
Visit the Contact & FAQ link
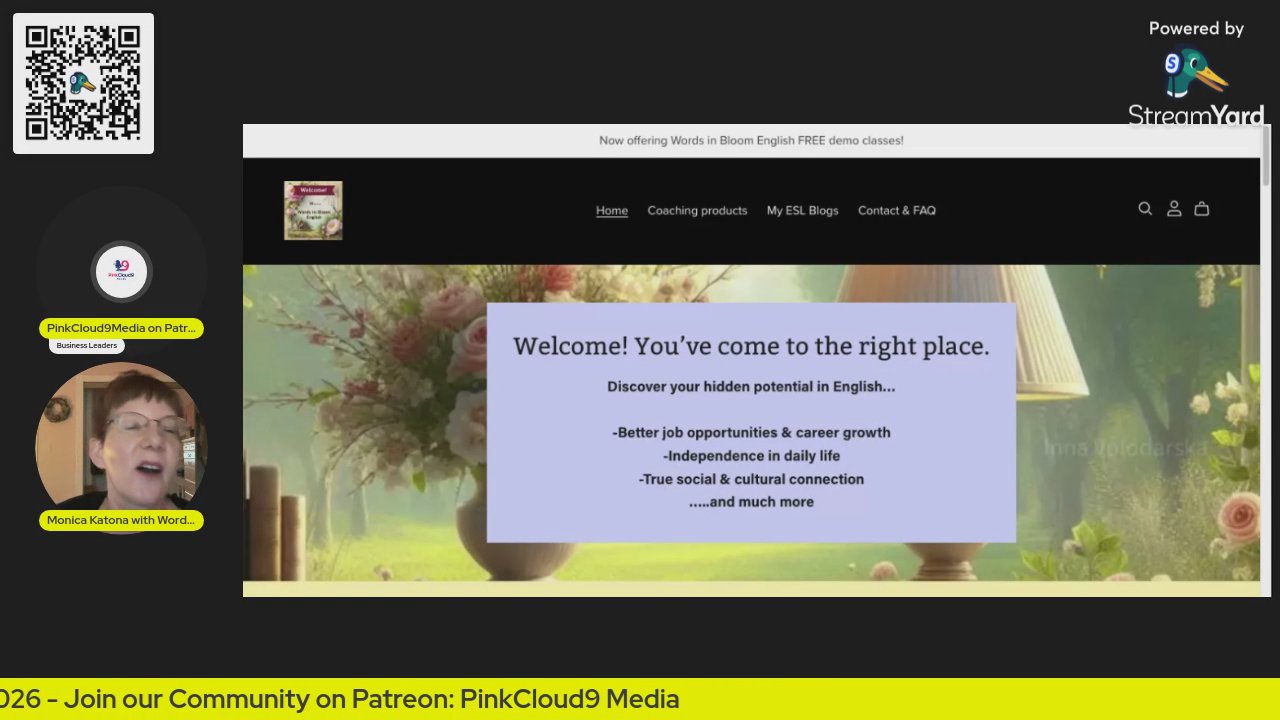897,210
